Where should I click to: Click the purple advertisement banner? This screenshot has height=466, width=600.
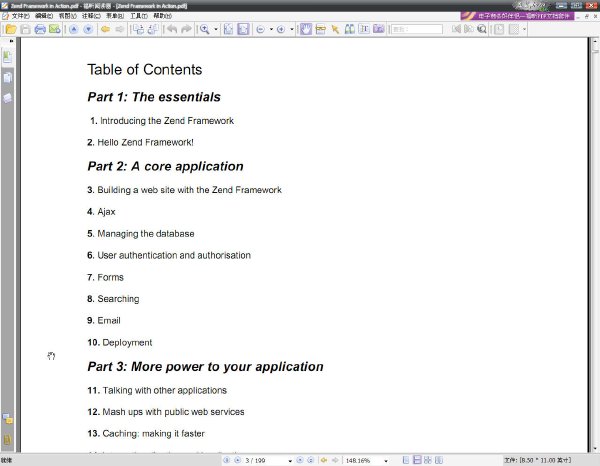point(517,16)
